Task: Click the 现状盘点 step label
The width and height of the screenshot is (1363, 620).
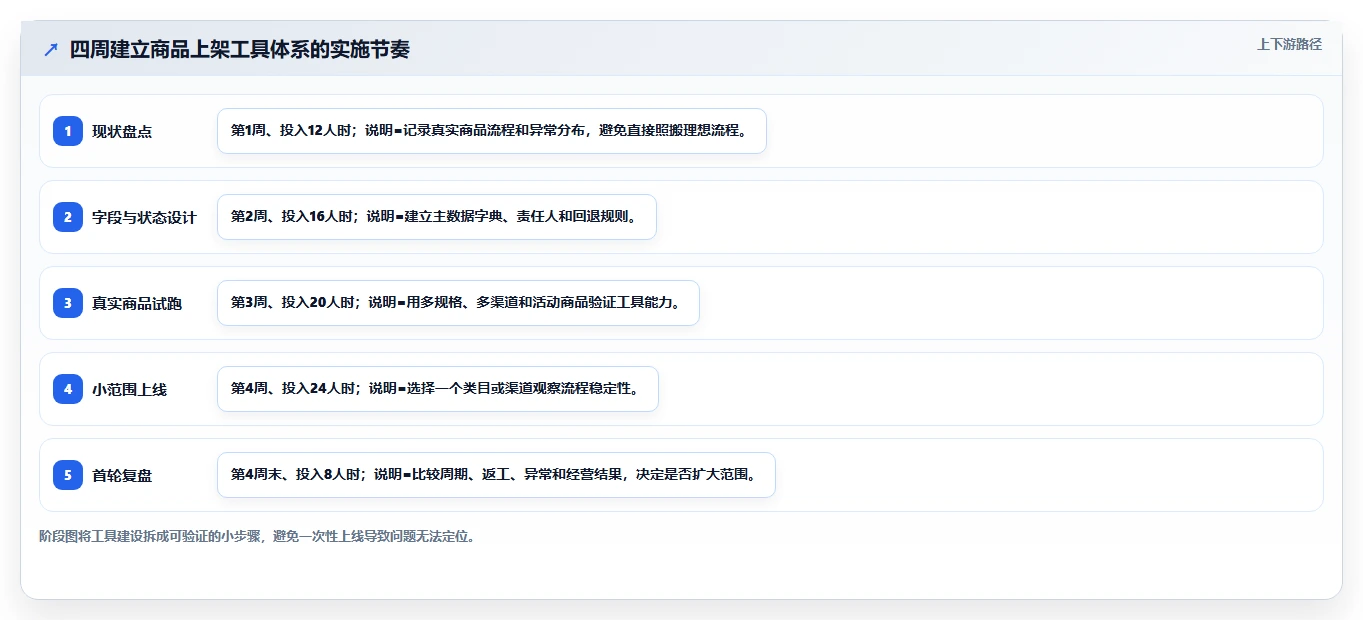Action: 122,131
